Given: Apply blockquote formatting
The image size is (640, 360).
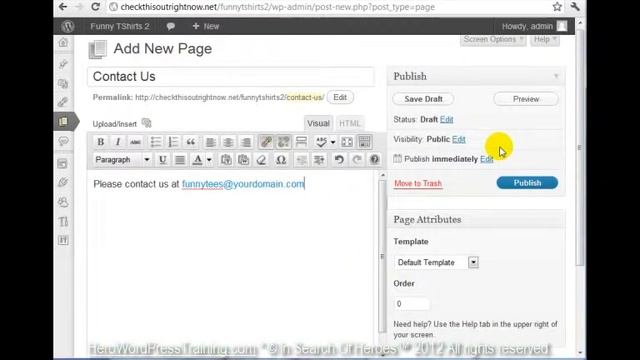Looking at the screenshot, I should (191, 142).
